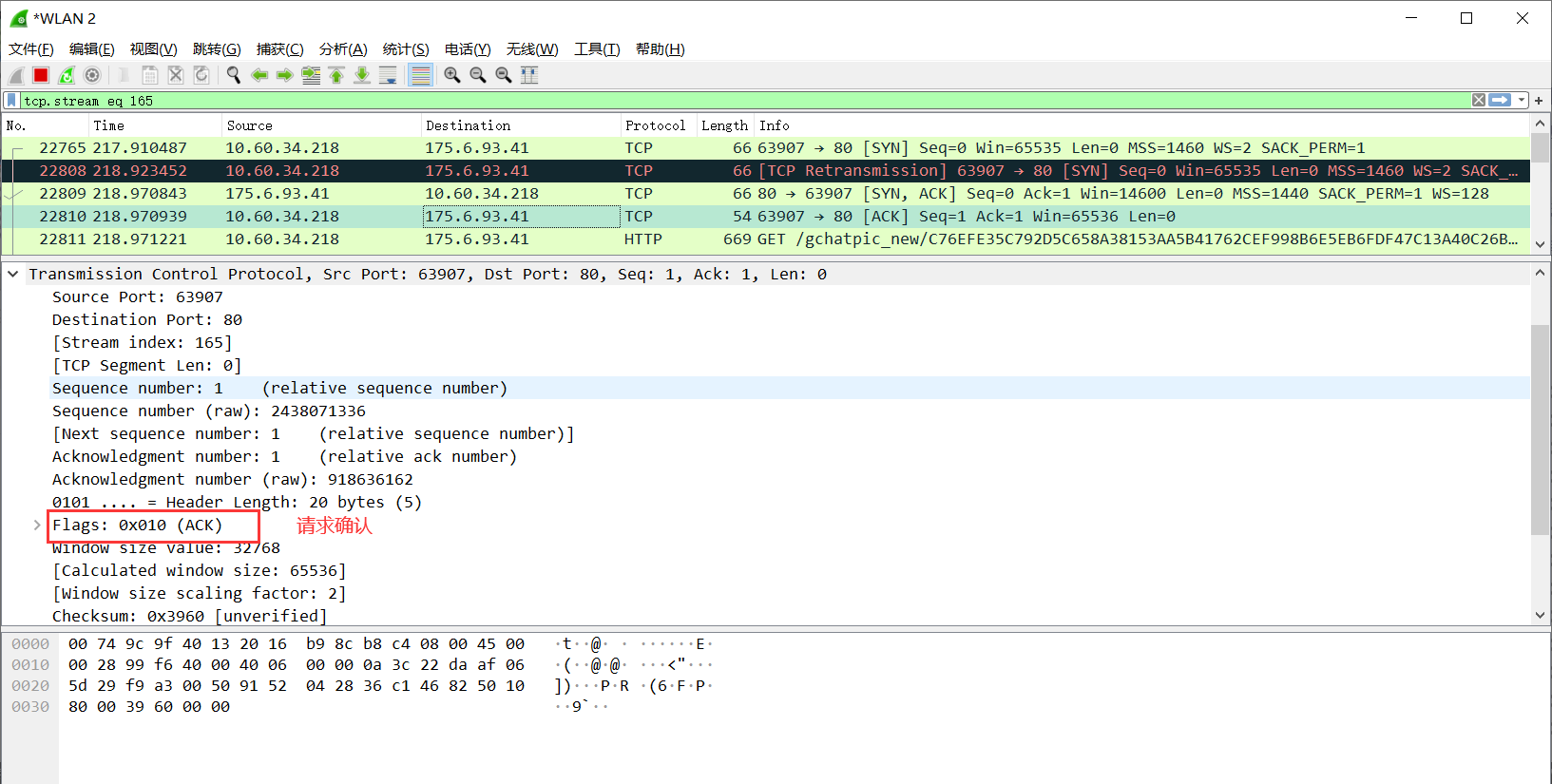
Task: Stop the running capture with red square
Action: coord(41,75)
